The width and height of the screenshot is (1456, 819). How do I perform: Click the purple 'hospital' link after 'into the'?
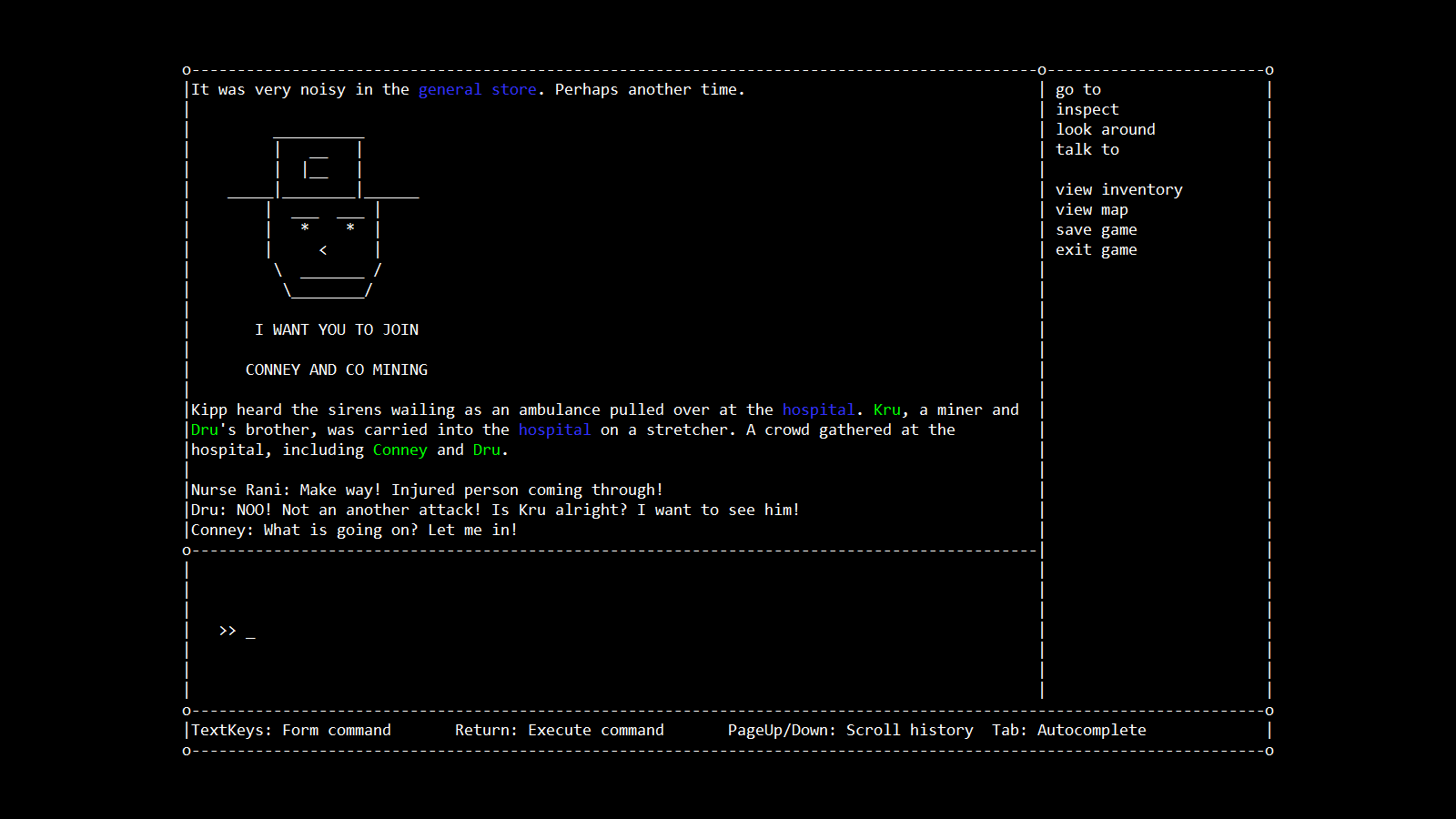[555, 430]
